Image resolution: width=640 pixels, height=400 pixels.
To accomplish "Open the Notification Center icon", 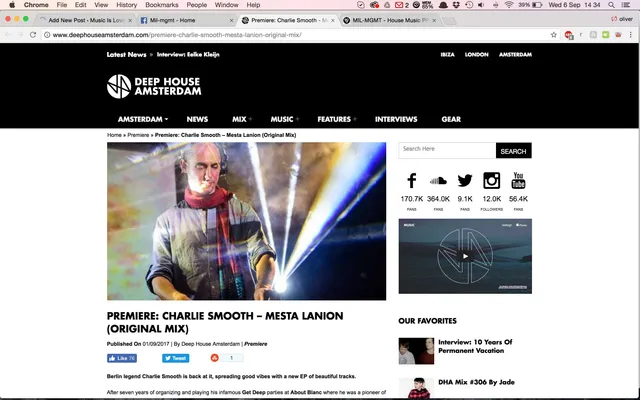I will pos(626,5).
